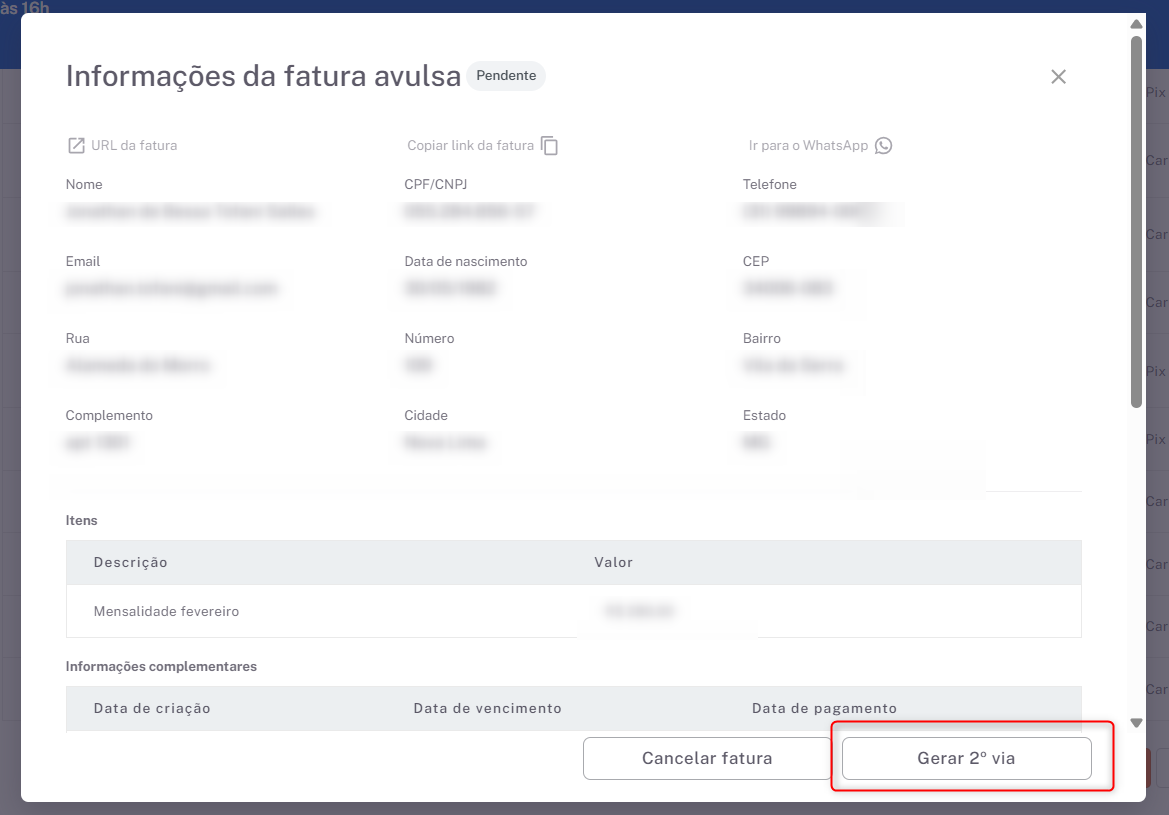Click the copy icon after Copiar link da fatura
The image size is (1169, 815).
point(549,146)
